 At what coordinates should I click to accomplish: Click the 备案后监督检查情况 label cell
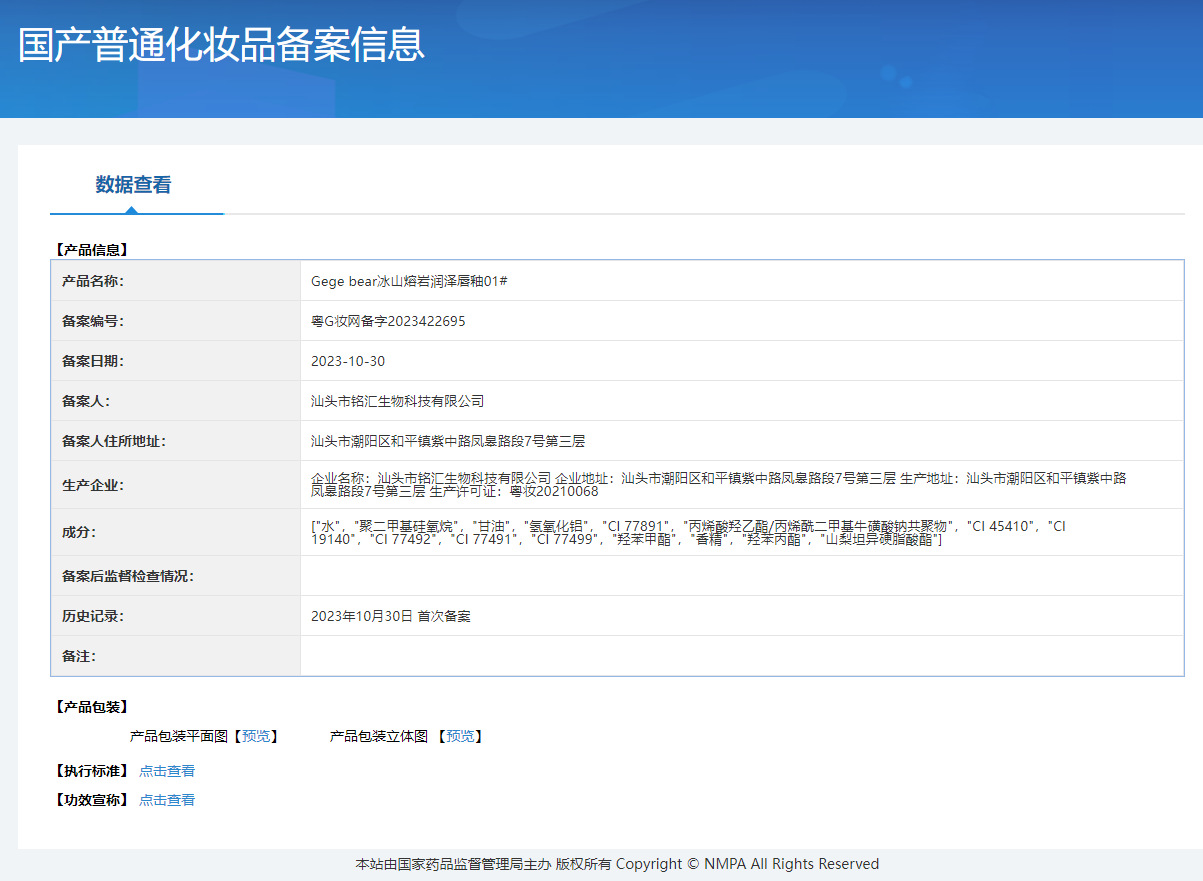click(175, 576)
